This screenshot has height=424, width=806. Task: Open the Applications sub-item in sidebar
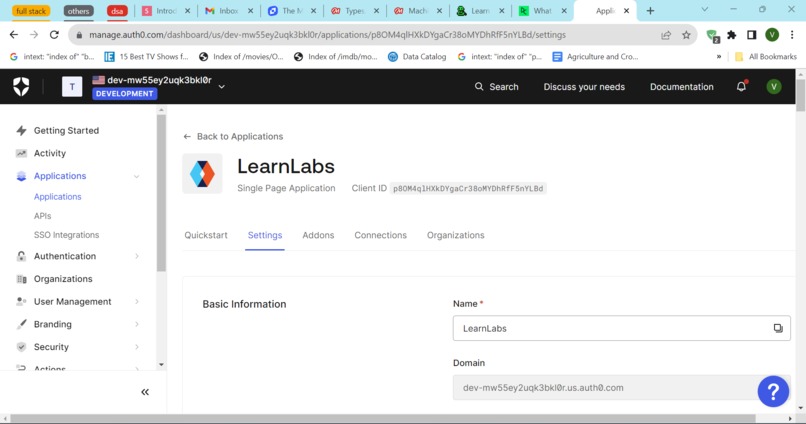coord(58,196)
